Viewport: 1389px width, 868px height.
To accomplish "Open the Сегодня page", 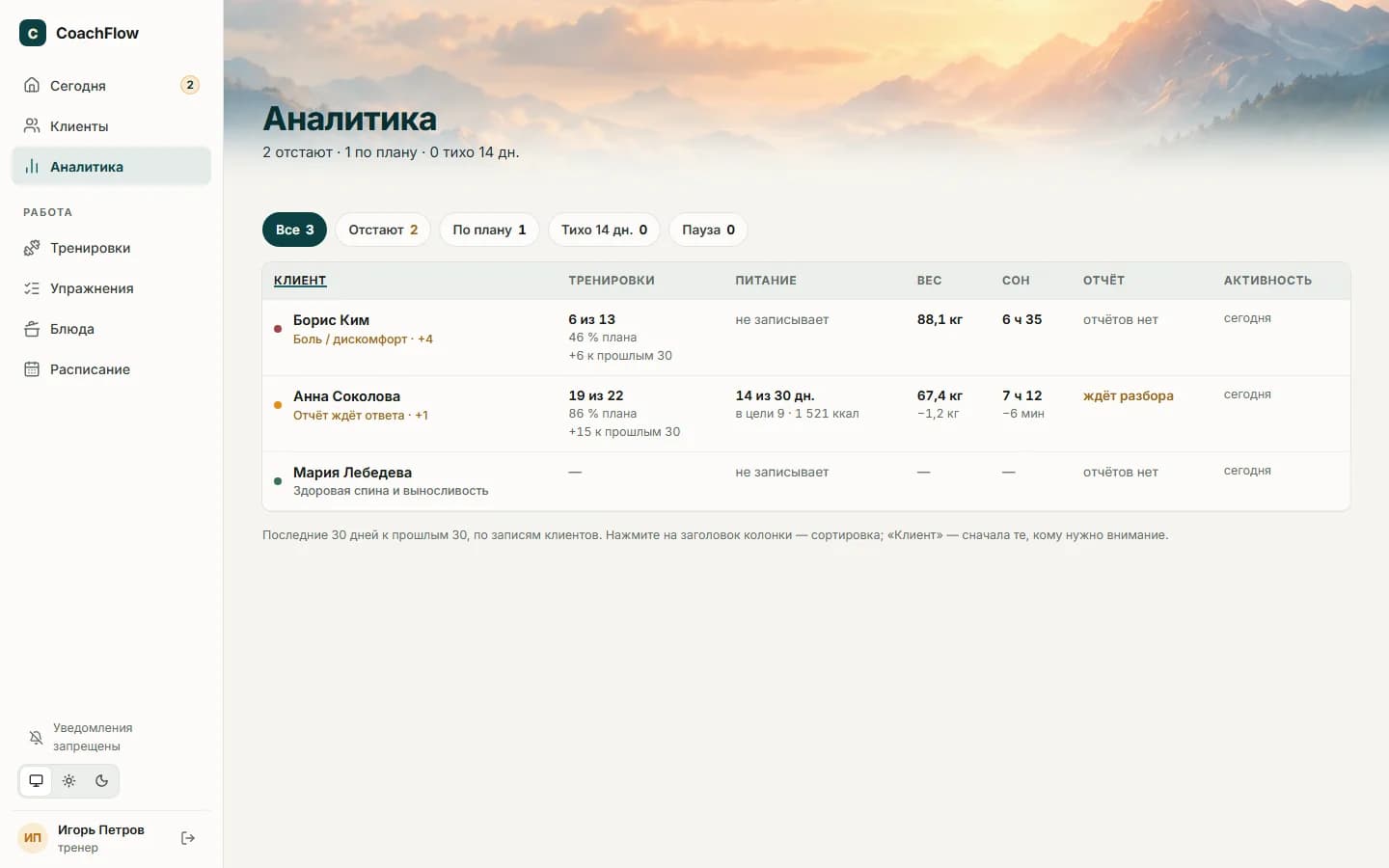I will (x=111, y=86).
